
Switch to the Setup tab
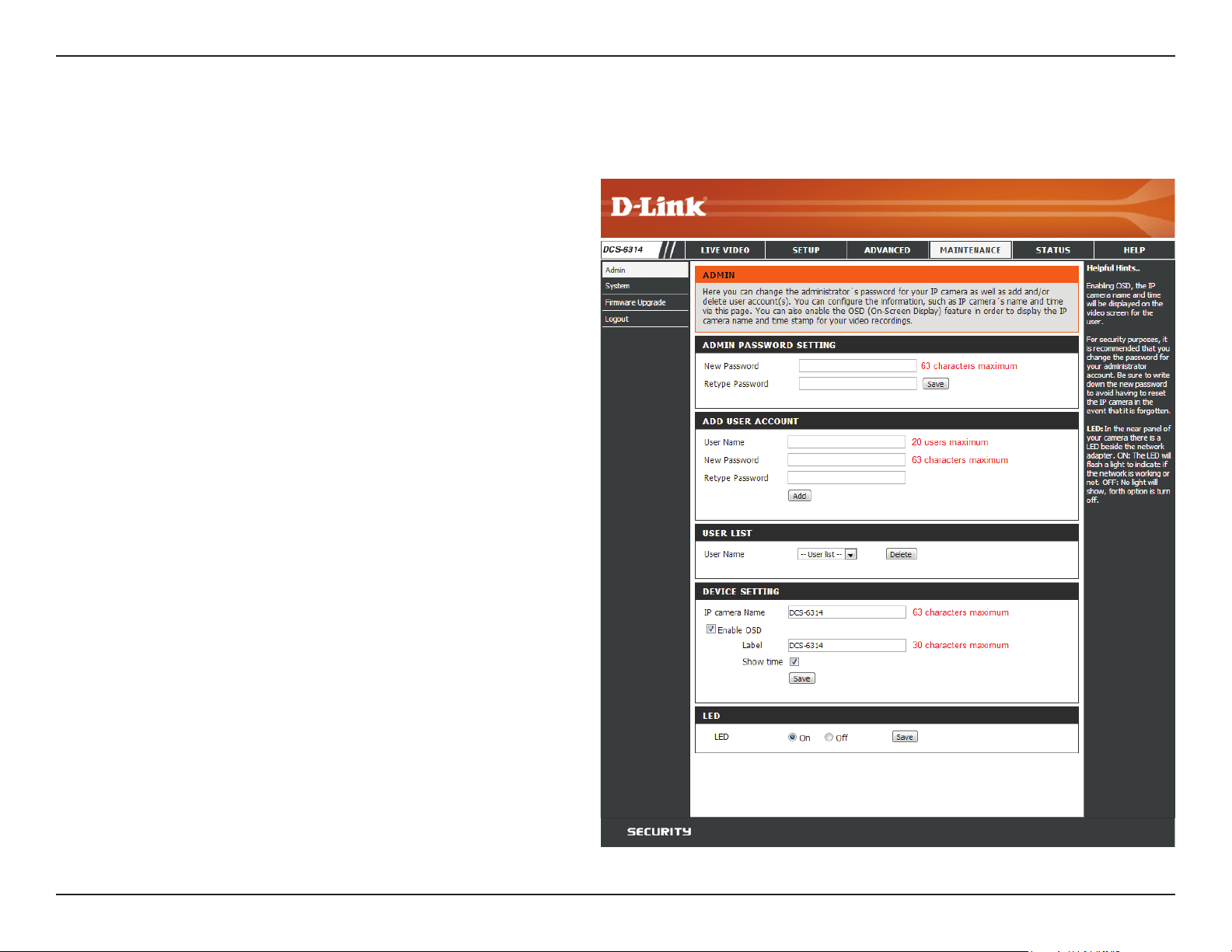pos(806,250)
